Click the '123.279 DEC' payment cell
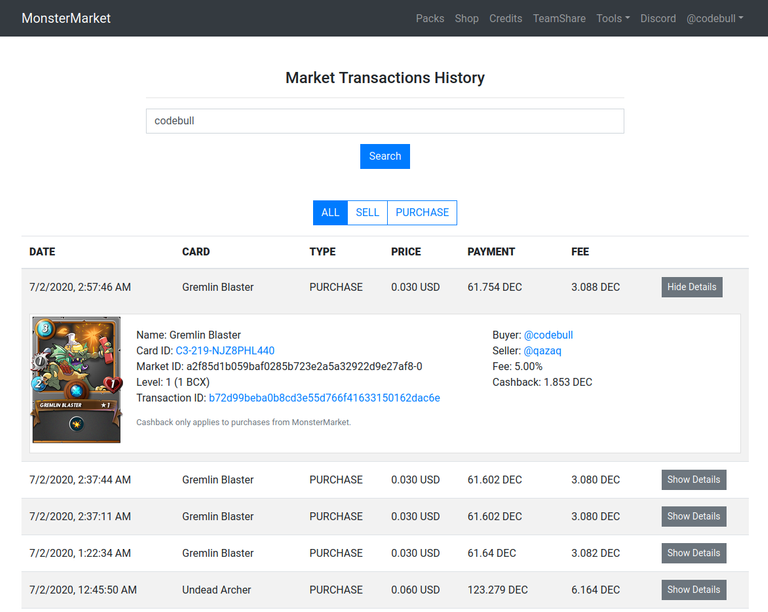The image size is (768, 612). pyautogui.click(x=497, y=590)
